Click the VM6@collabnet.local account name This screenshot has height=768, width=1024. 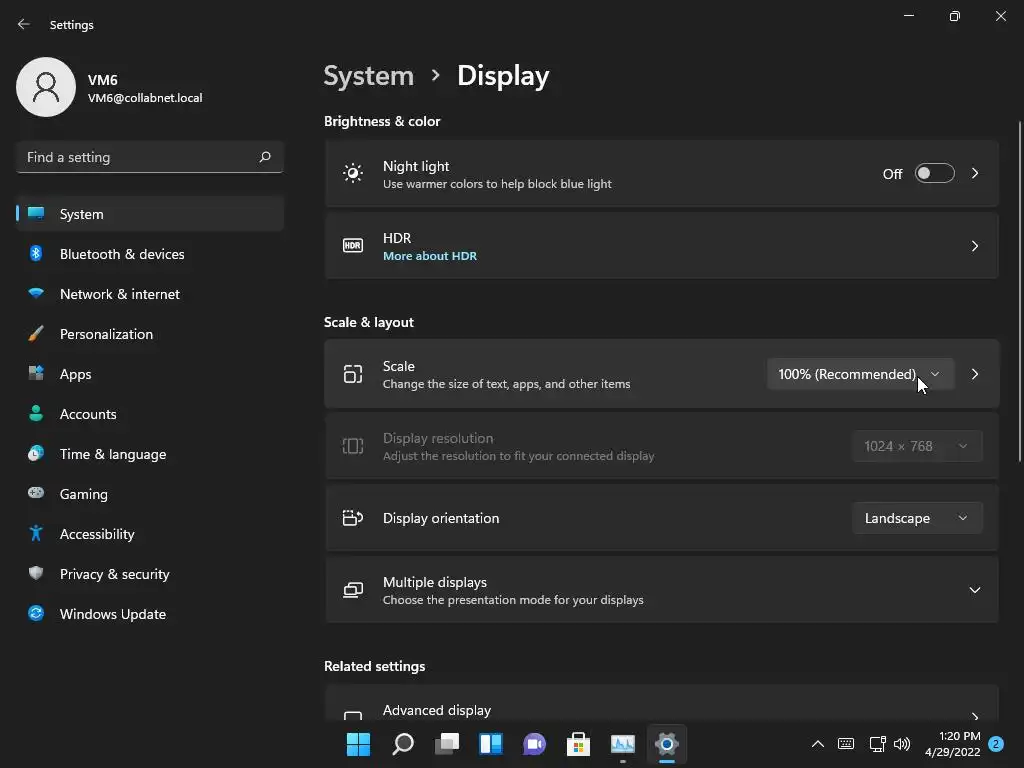click(145, 98)
